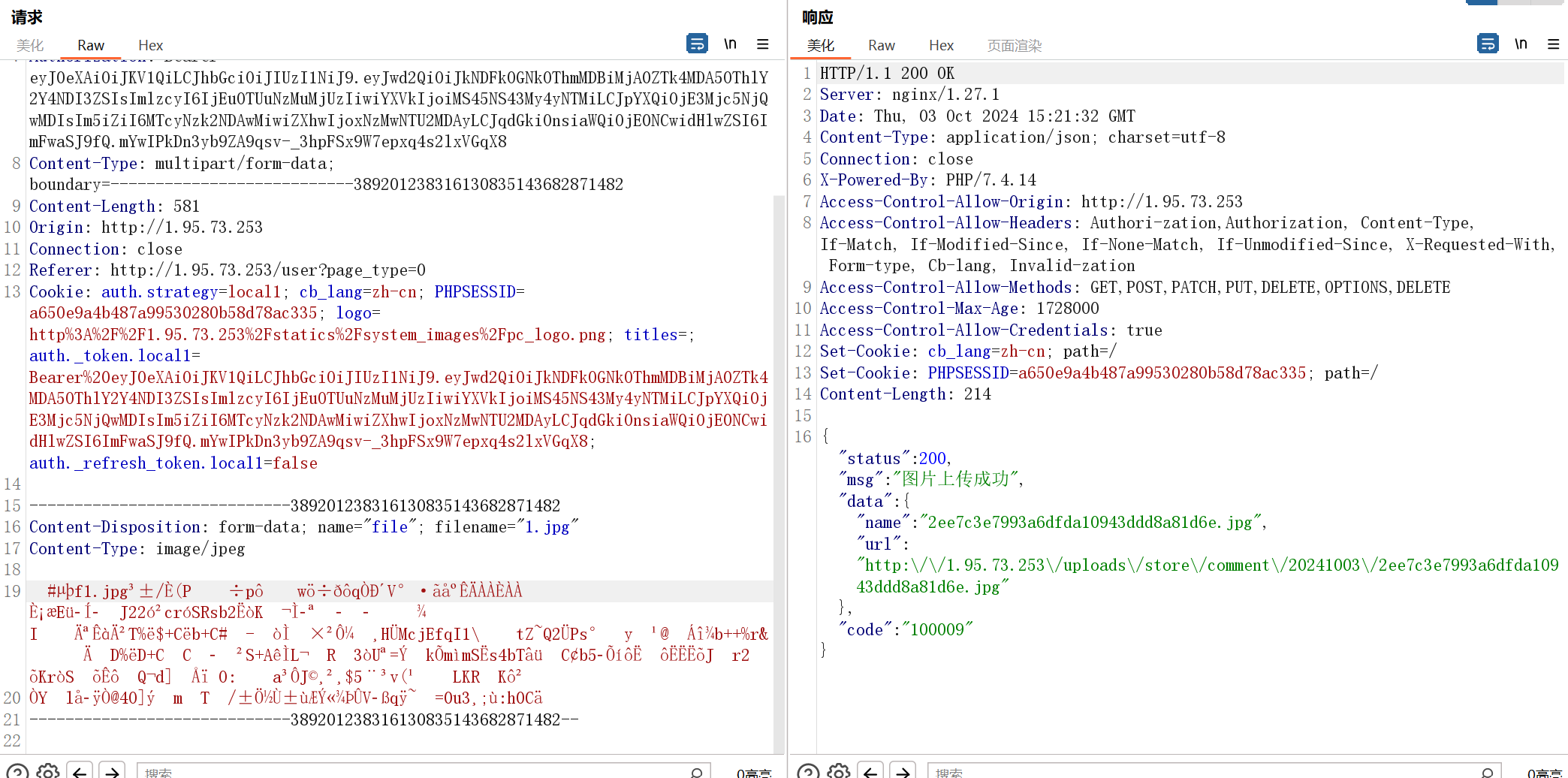Click 'HTTP/1.1 200 OK' status line

887,73
